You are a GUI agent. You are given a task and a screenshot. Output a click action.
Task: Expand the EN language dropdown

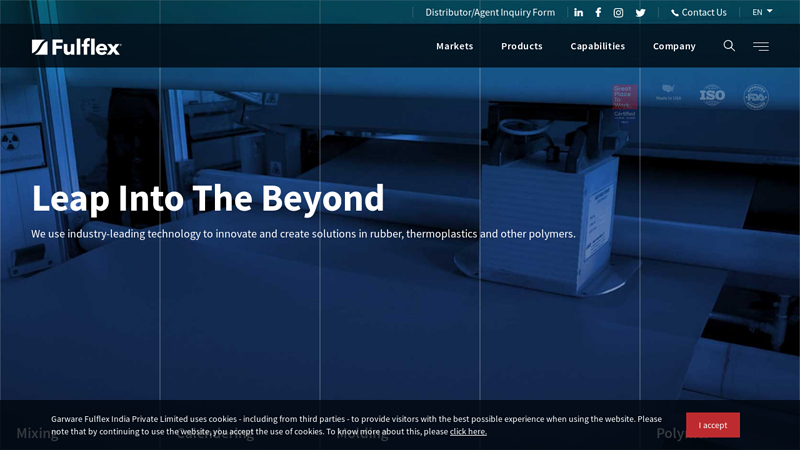point(762,12)
